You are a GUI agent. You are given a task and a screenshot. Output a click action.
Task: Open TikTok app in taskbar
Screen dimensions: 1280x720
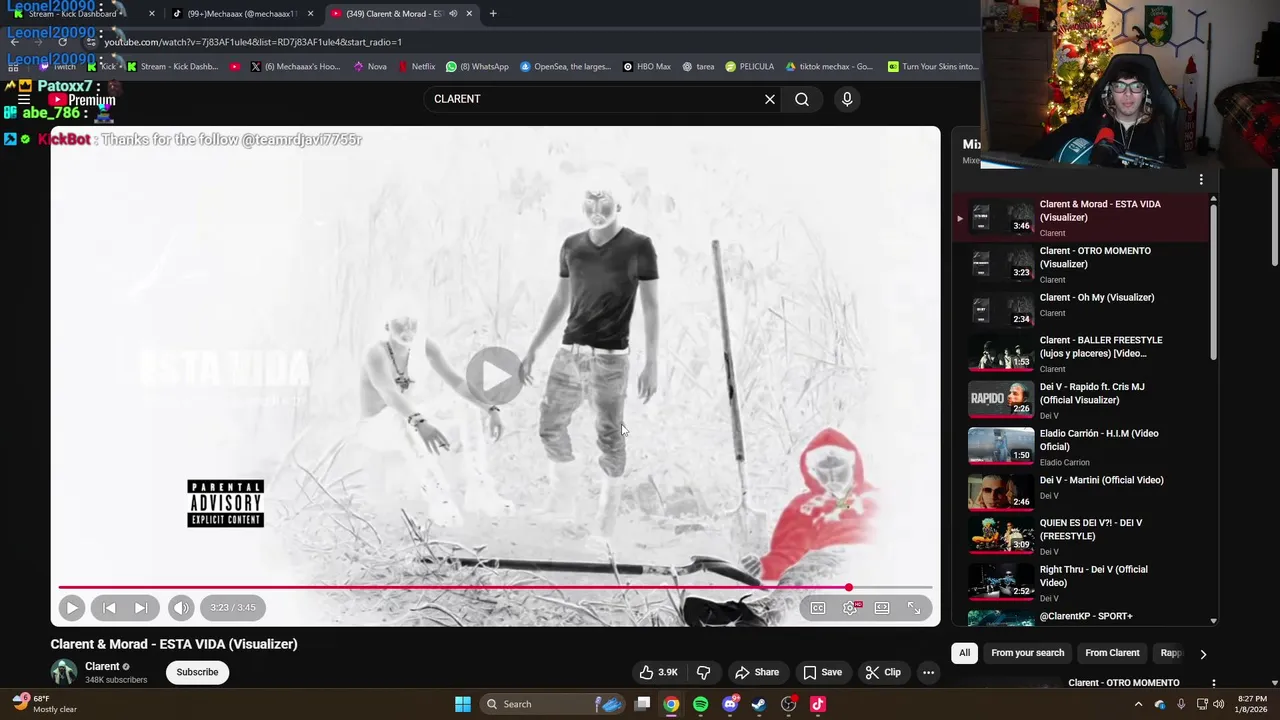[818, 704]
